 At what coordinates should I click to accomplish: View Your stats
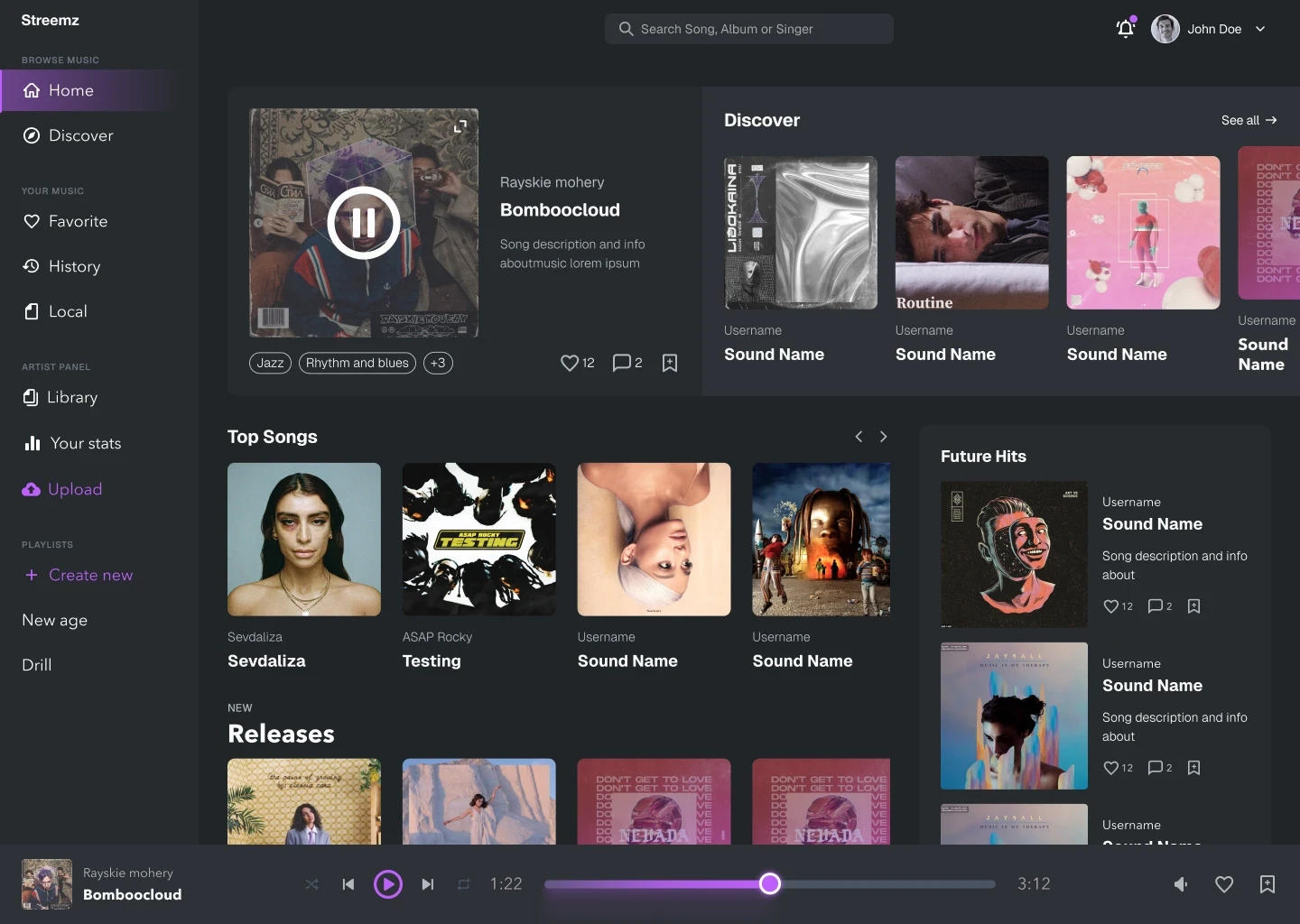[72, 443]
